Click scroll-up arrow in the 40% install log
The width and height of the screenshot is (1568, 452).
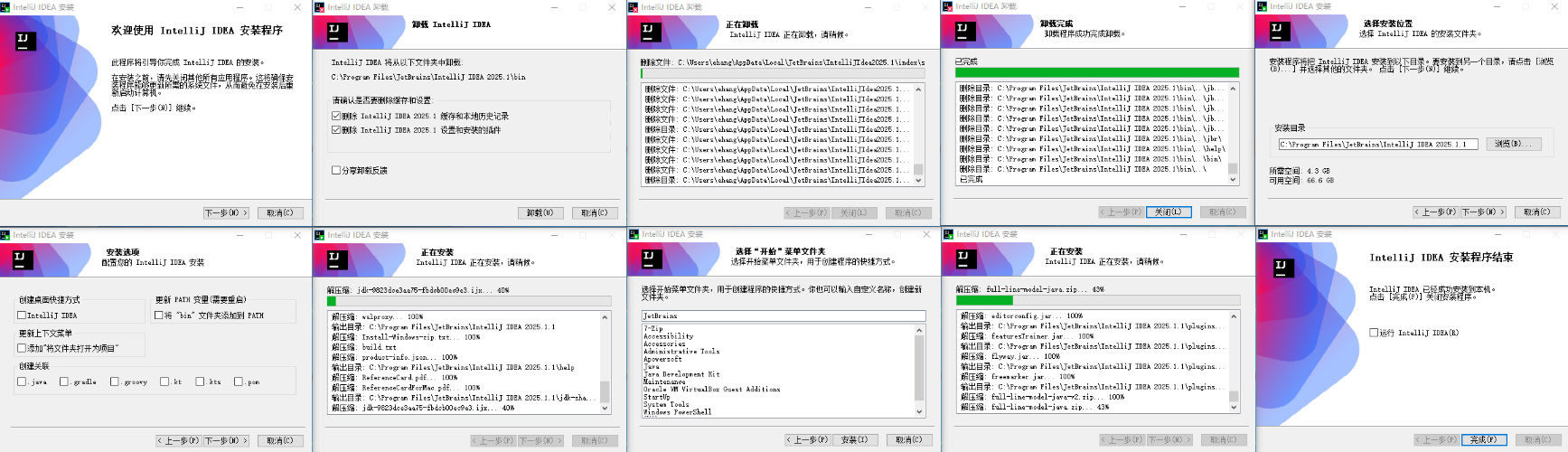tap(606, 316)
